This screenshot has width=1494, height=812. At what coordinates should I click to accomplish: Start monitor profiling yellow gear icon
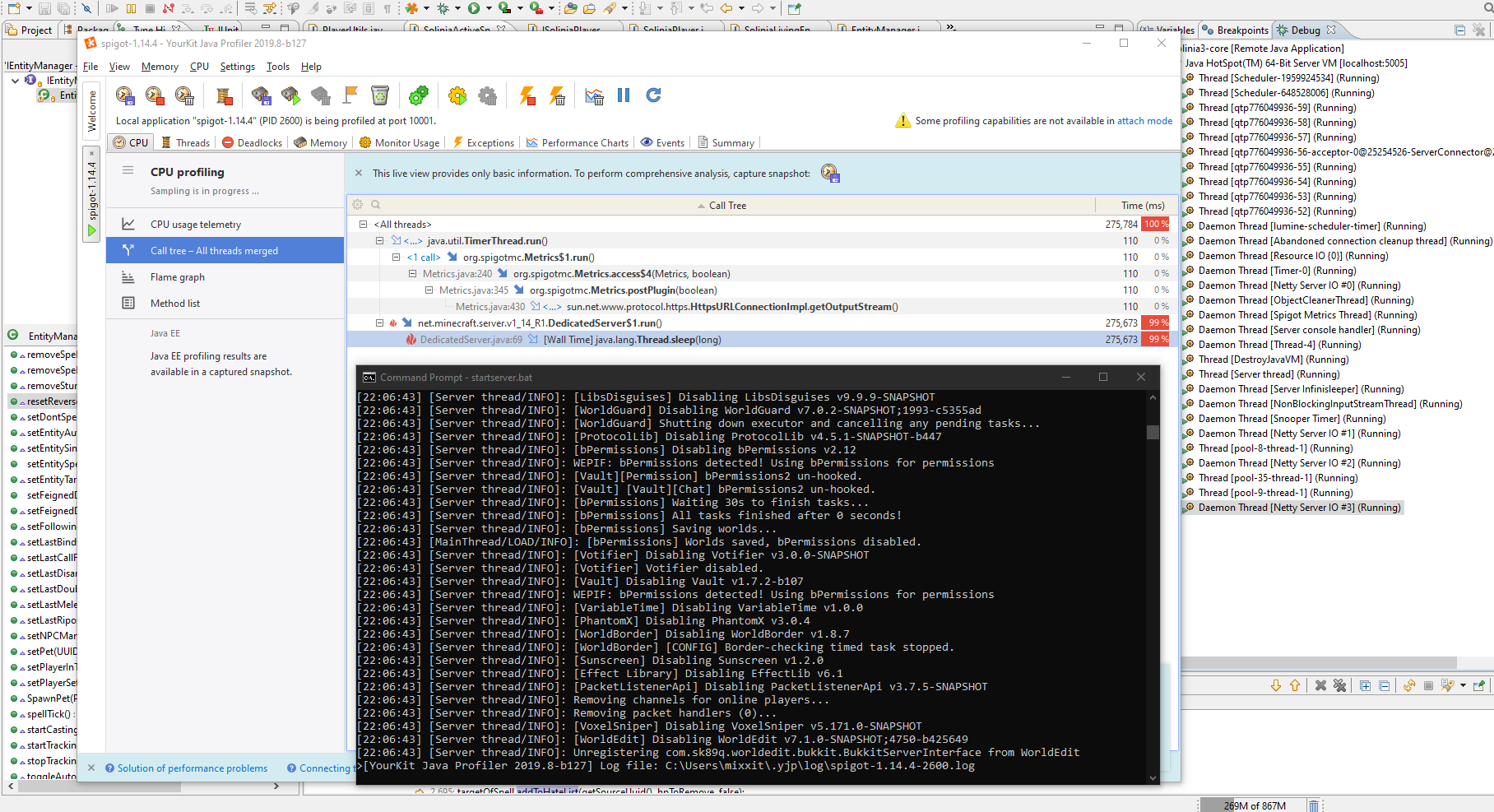(457, 95)
